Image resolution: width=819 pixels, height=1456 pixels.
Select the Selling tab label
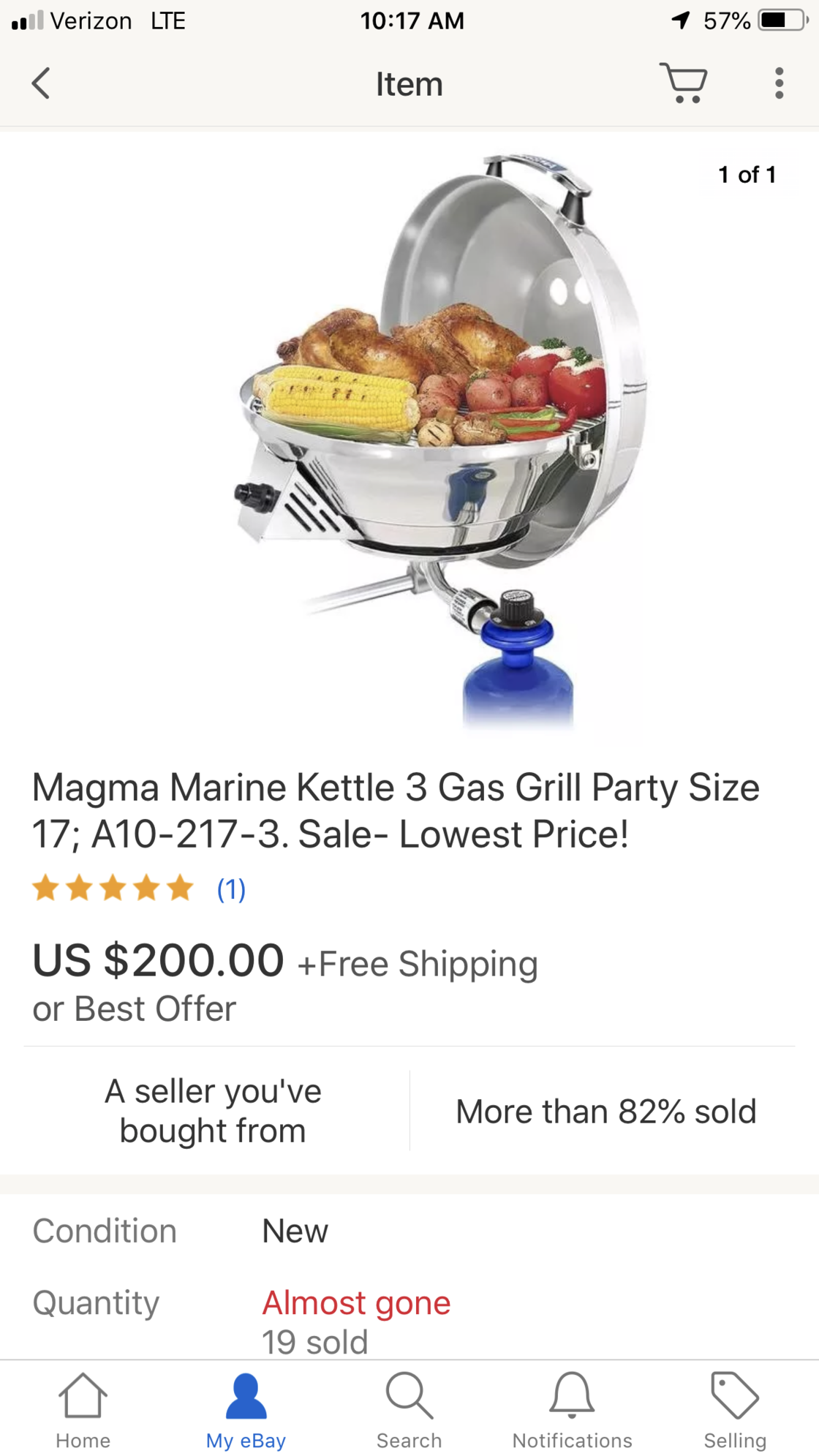pos(735,1441)
